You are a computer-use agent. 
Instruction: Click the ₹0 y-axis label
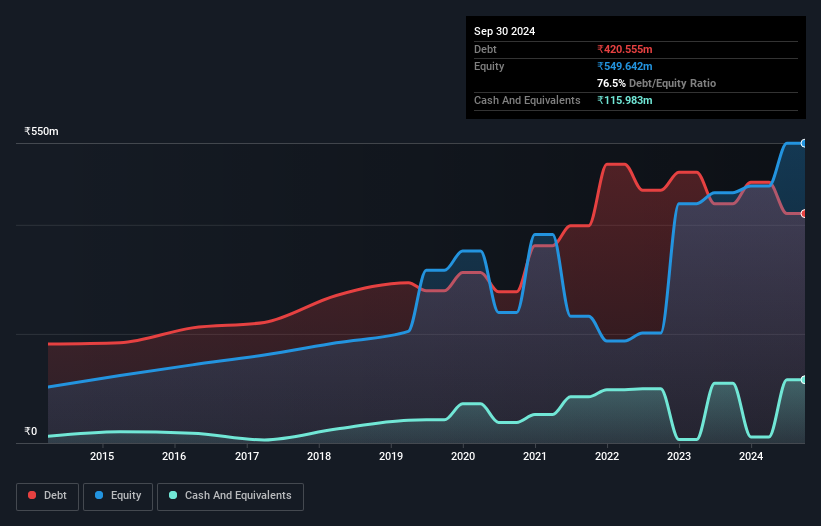(x=30, y=431)
